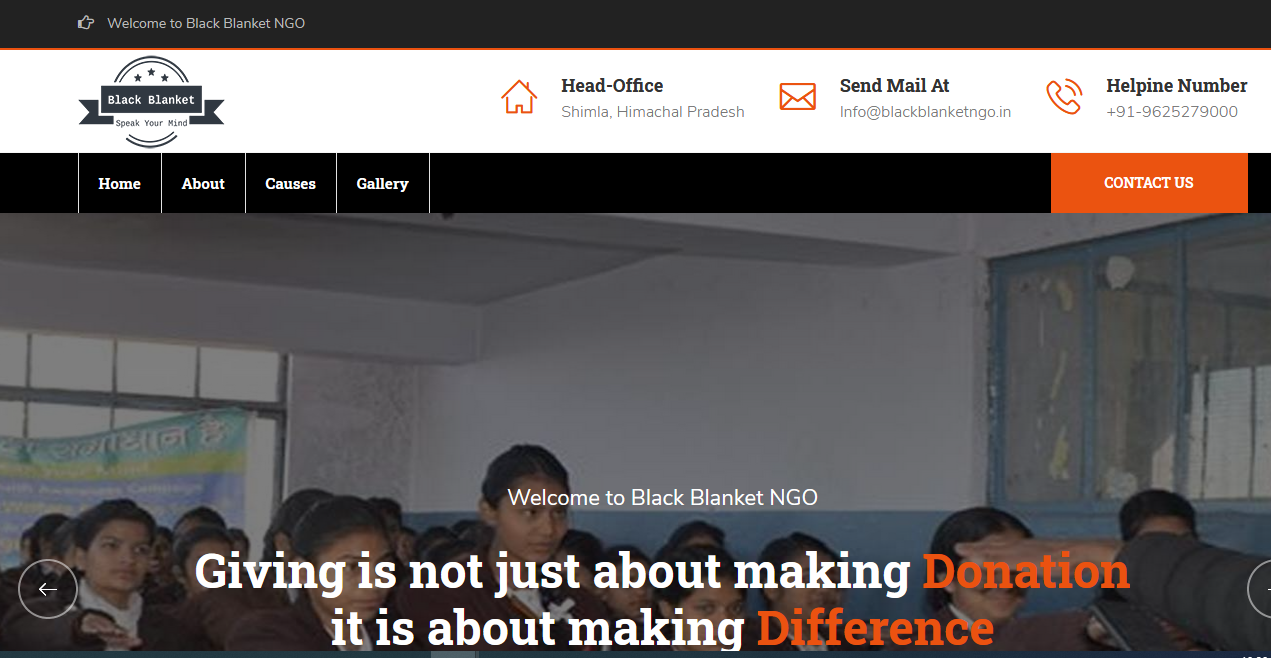Click the orange phone helpline icon
This screenshot has width=1271, height=658.
click(1064, 97)
